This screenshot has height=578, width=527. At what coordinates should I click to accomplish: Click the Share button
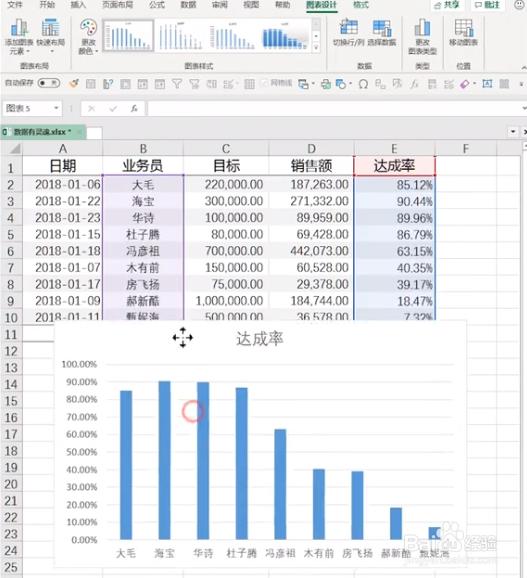447,5
